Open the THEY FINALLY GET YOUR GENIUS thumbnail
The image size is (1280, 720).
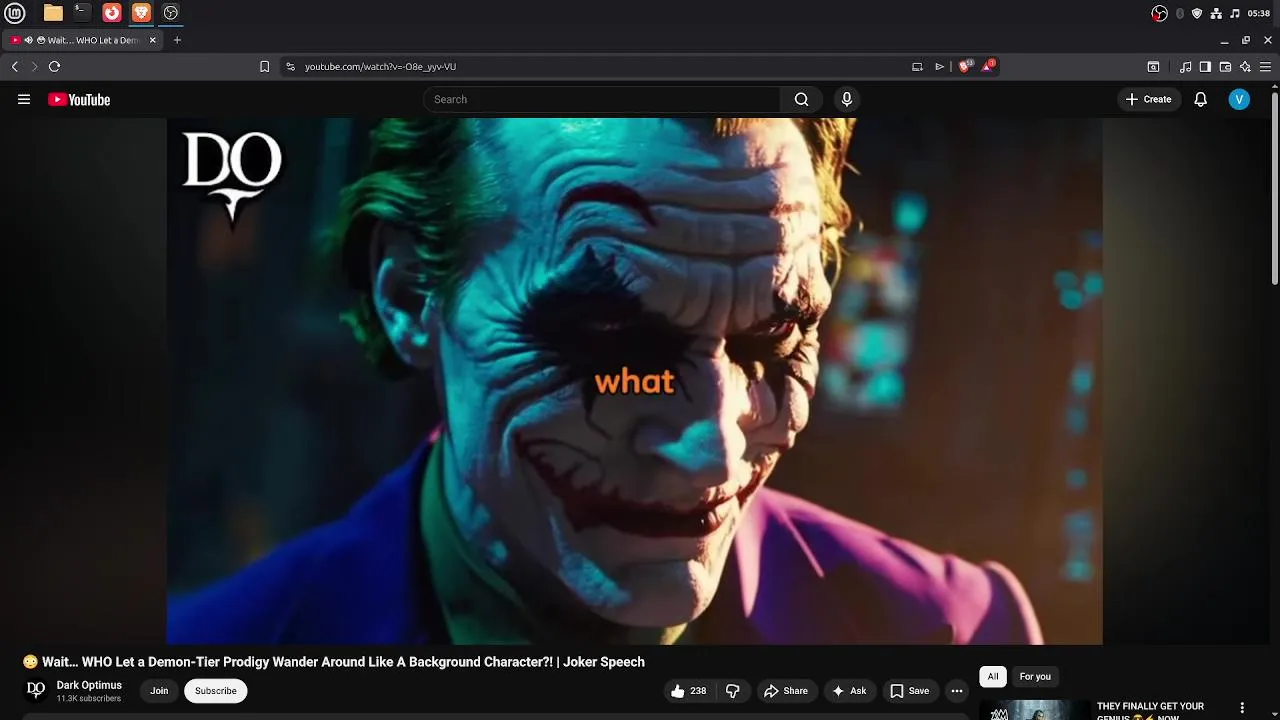point(1035,710)
